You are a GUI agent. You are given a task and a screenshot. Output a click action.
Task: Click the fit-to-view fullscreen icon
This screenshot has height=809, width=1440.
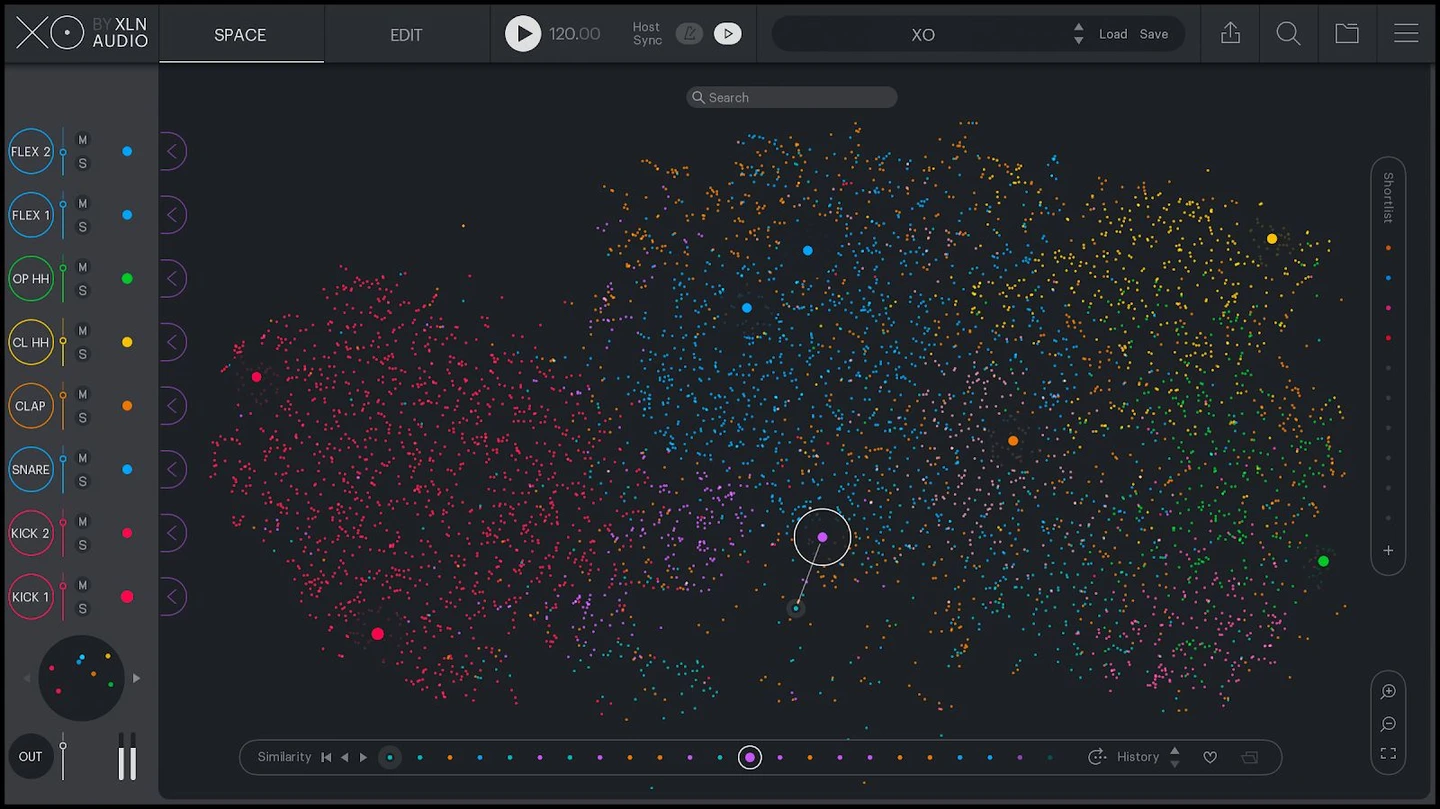point(1388,754)
